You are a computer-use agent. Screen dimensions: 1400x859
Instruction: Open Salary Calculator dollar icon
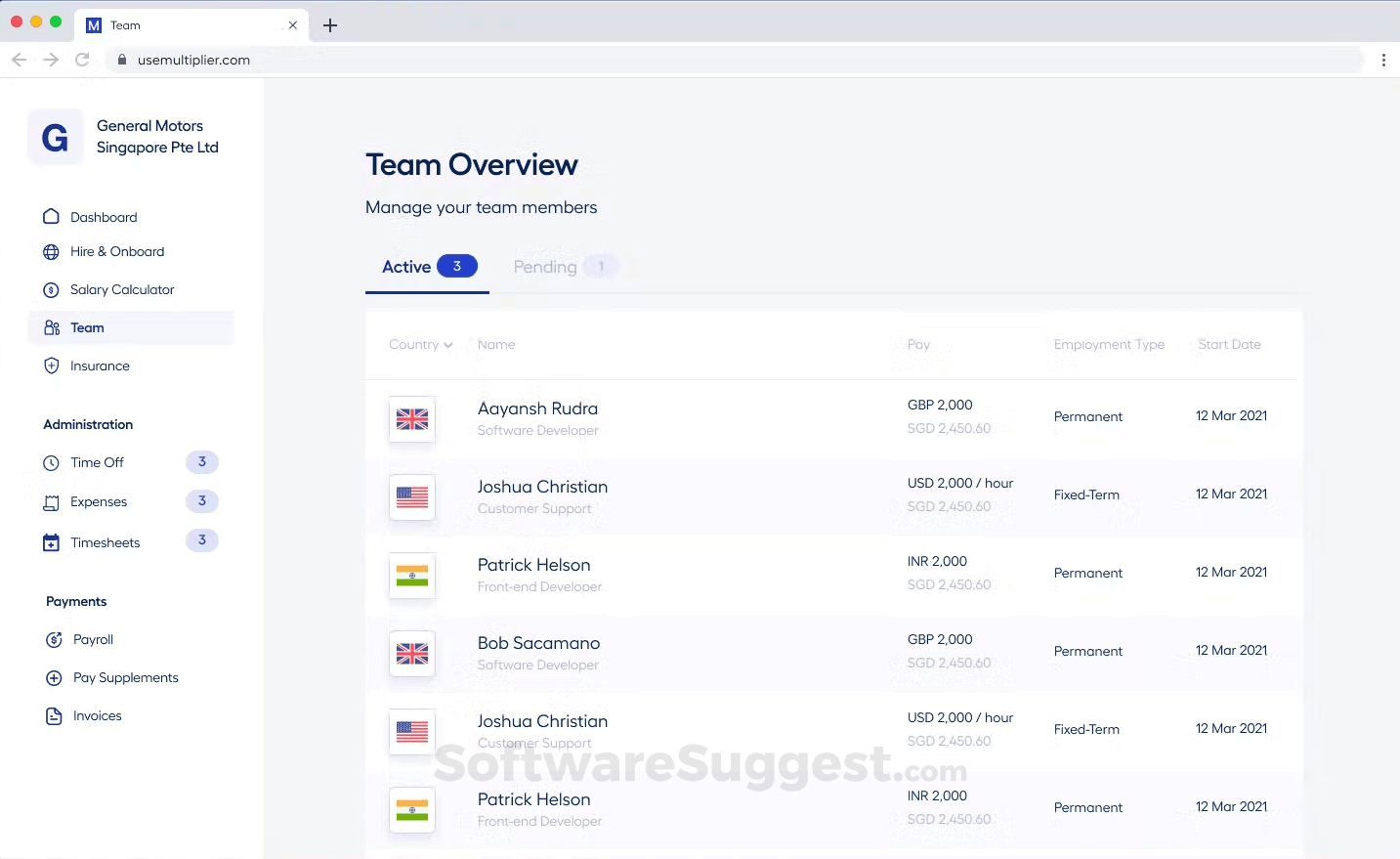coord(52,290)
